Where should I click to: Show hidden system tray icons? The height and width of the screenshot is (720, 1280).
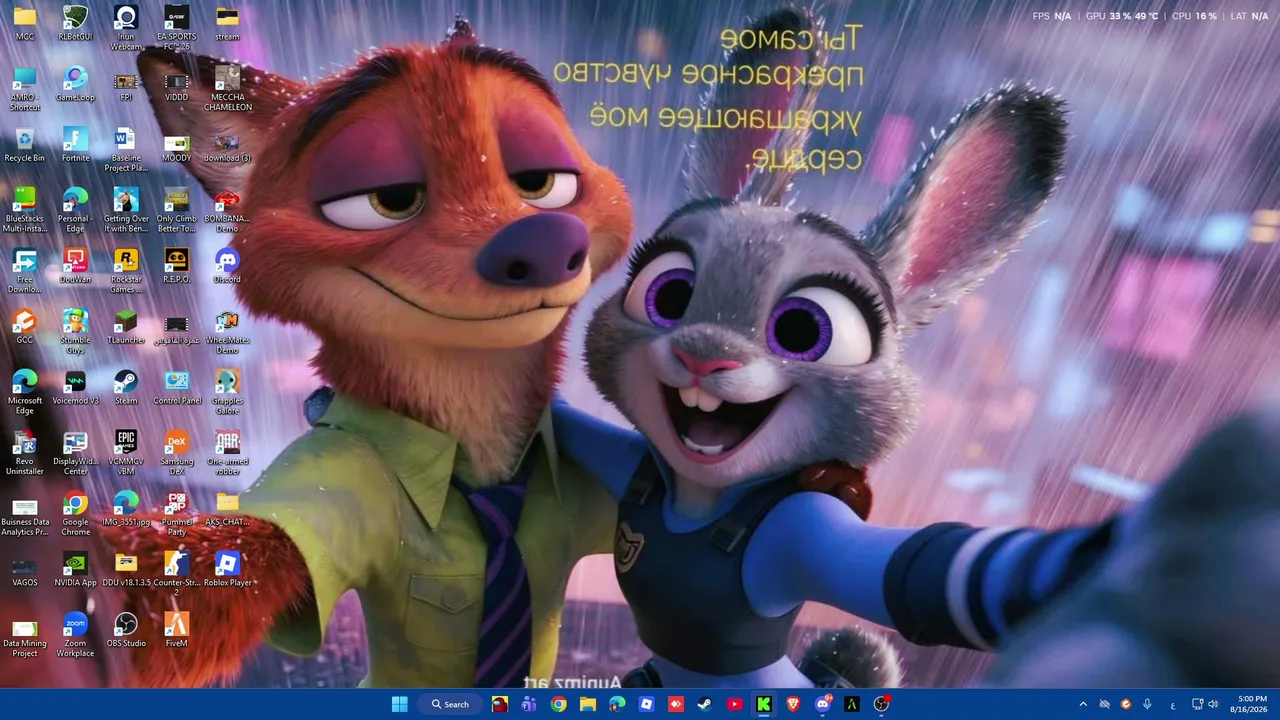coord(1083,704)
